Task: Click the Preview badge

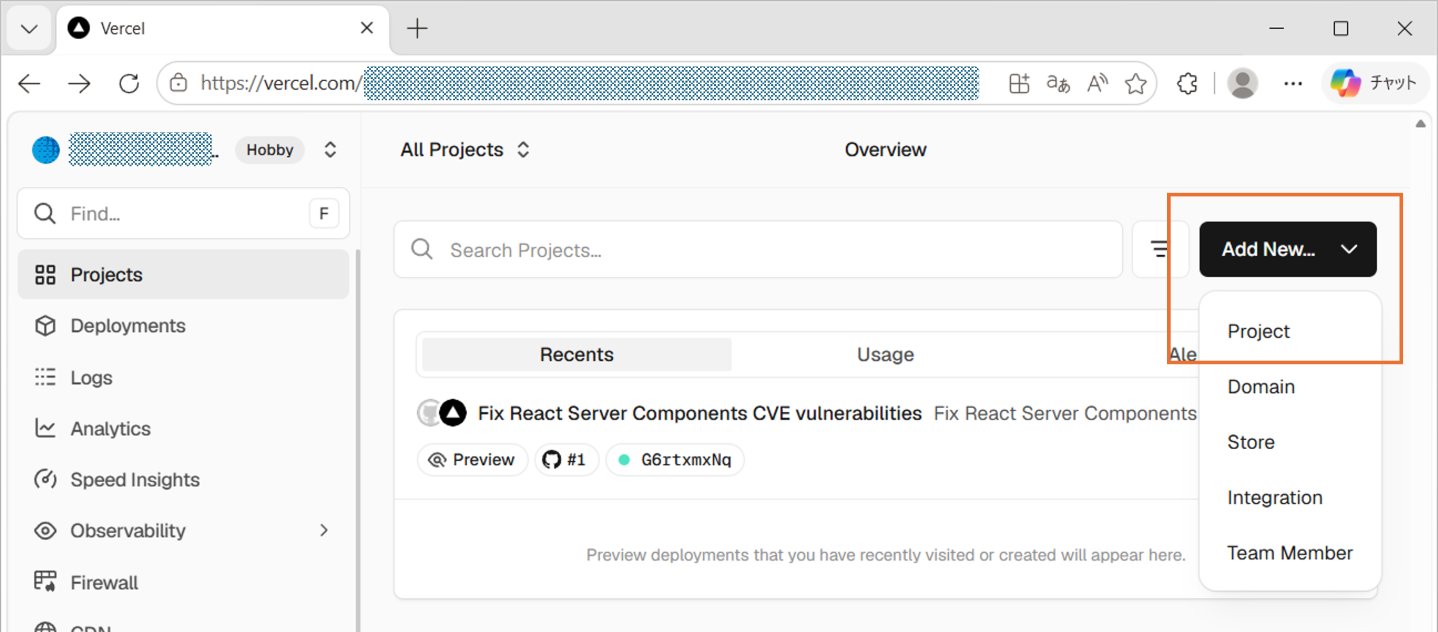Action: (472, 460)
